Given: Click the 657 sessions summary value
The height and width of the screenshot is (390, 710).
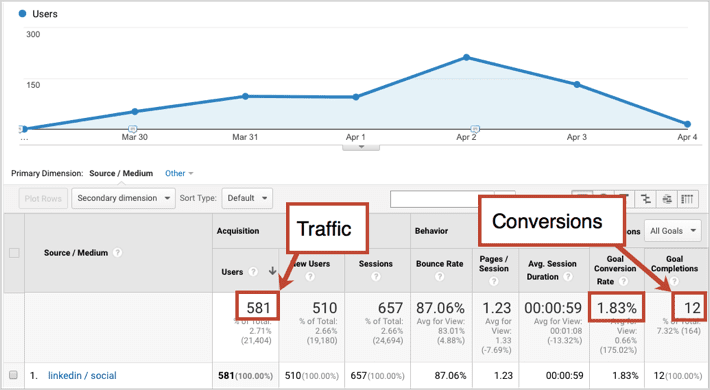Looking at the screenshot, I should (390, 308).
